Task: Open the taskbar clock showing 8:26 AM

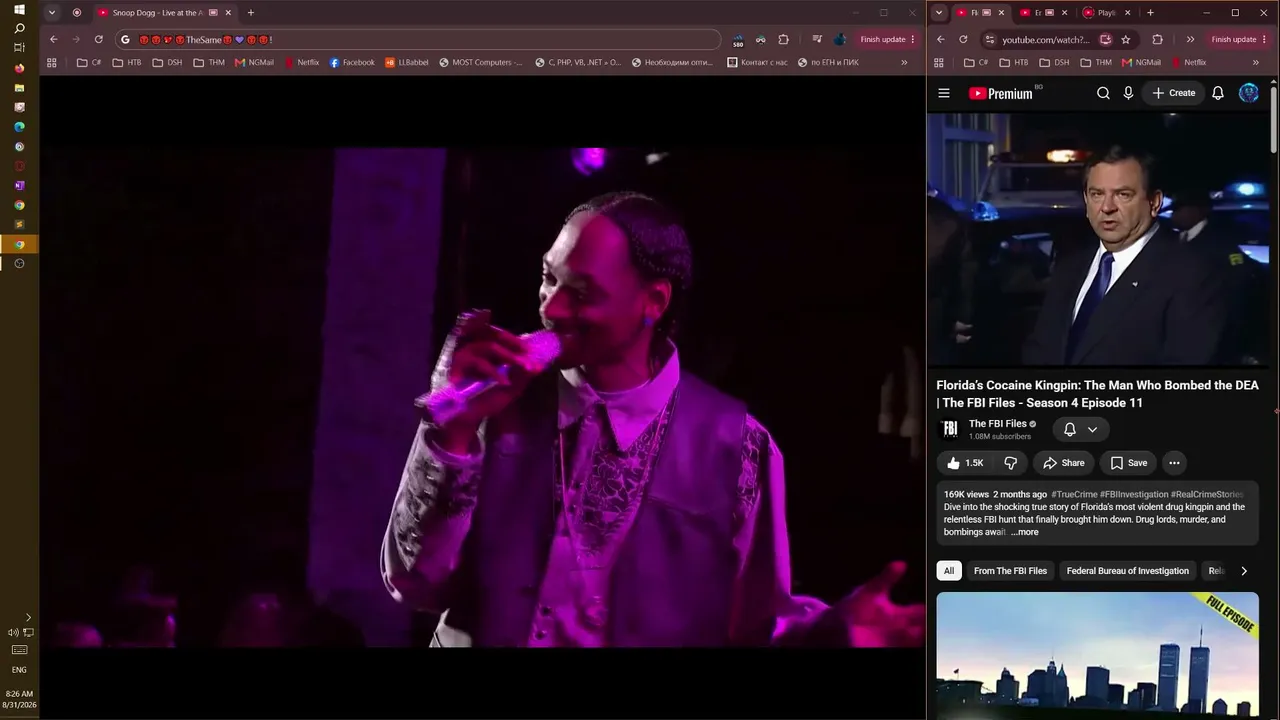Action: [19, 699]
